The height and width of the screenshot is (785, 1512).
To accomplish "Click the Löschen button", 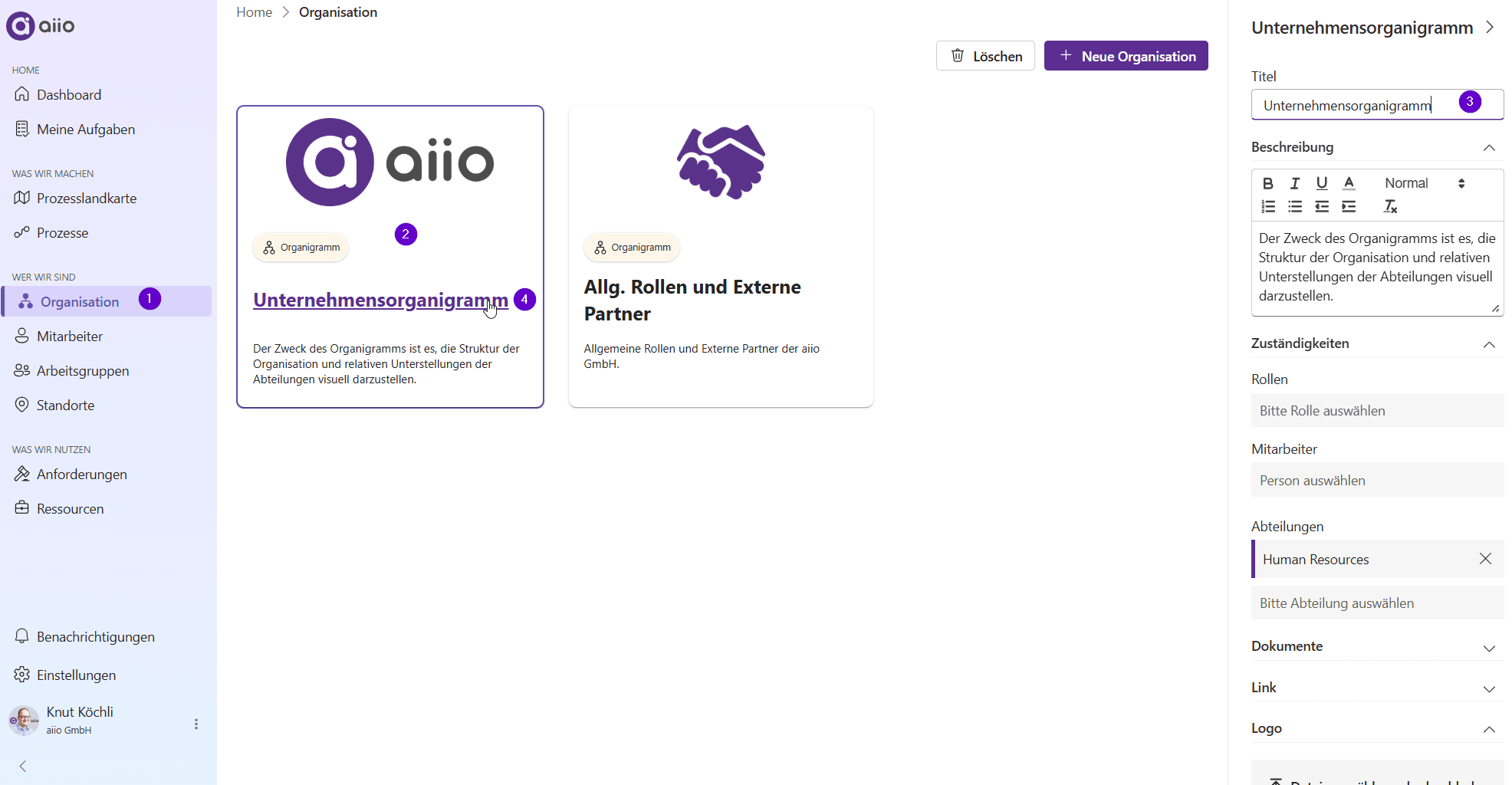I will (x=985, y=56).
